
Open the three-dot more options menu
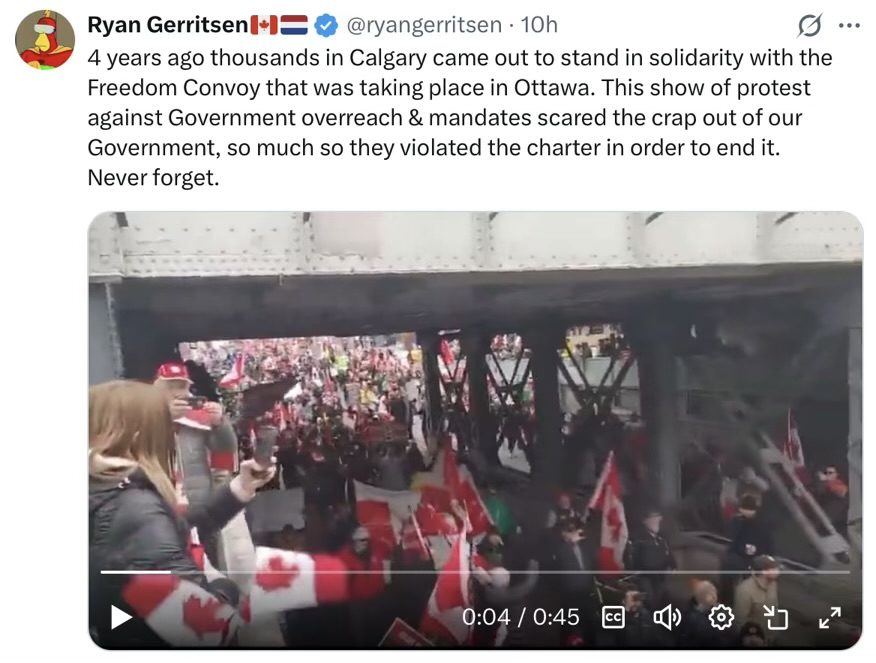tap(850, 25)
